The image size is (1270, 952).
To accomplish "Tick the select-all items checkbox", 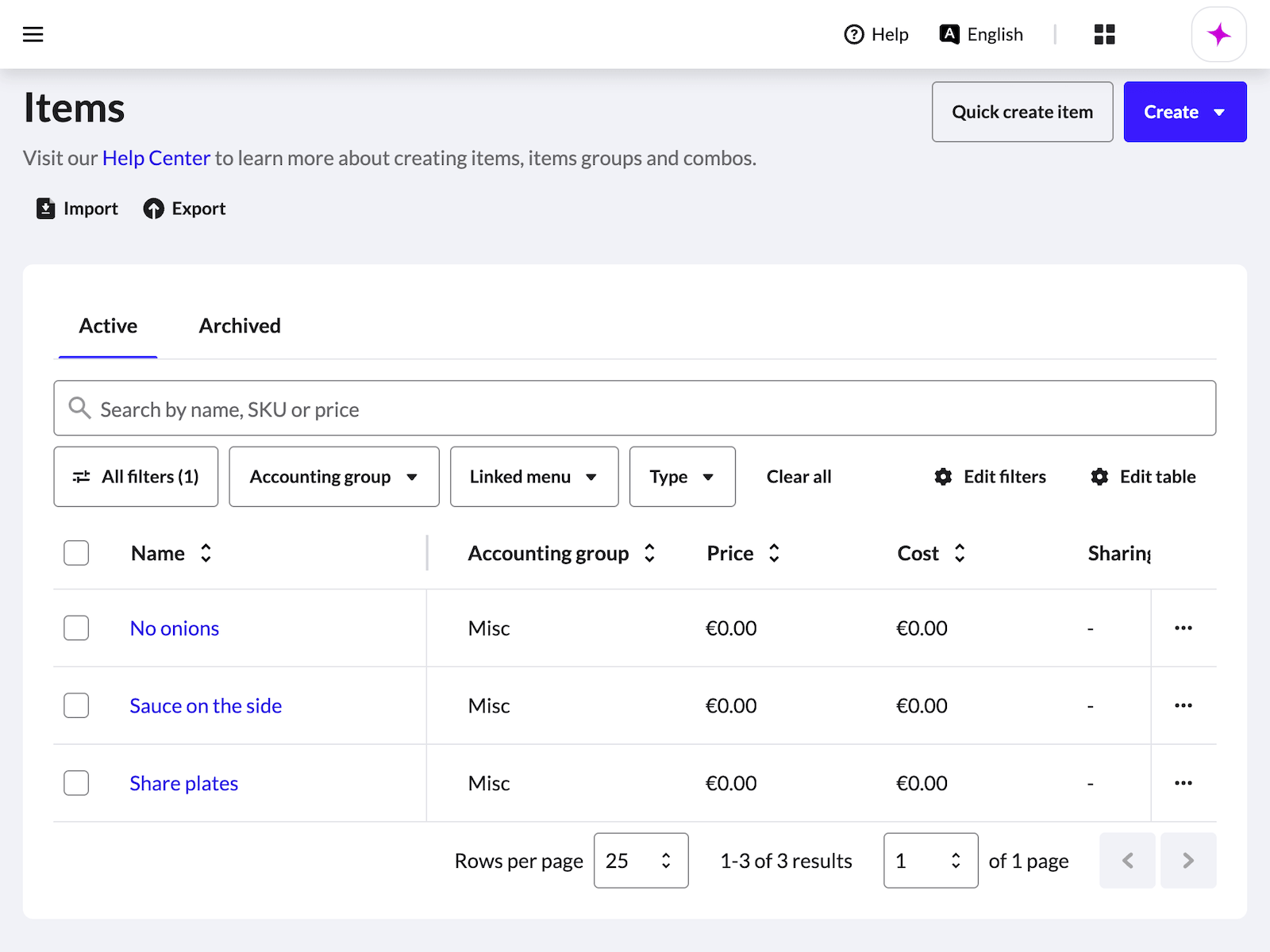I will [76, 553].
